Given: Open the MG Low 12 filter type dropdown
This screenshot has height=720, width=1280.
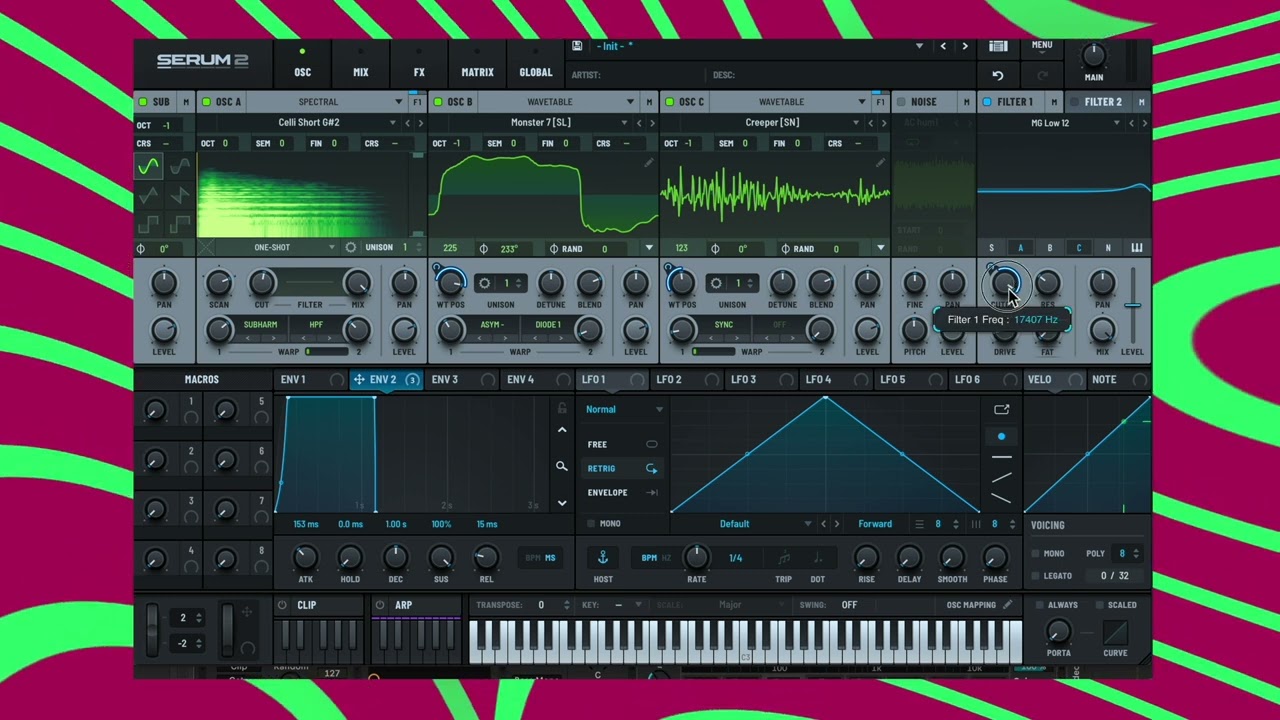Looking at the screenshot, I should [x=1051, y=123].
